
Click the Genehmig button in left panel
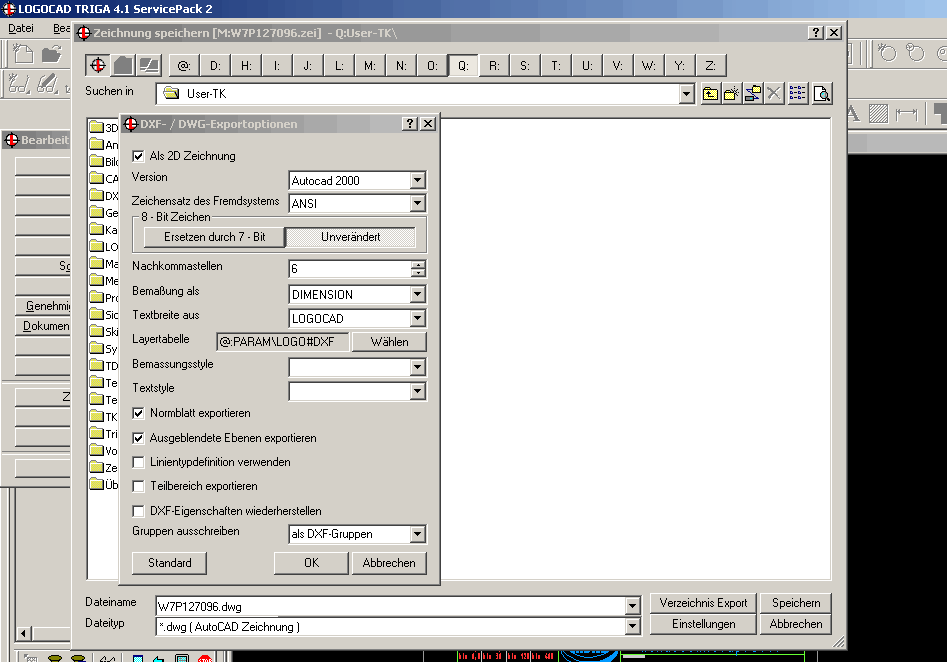tap(42, 306)
